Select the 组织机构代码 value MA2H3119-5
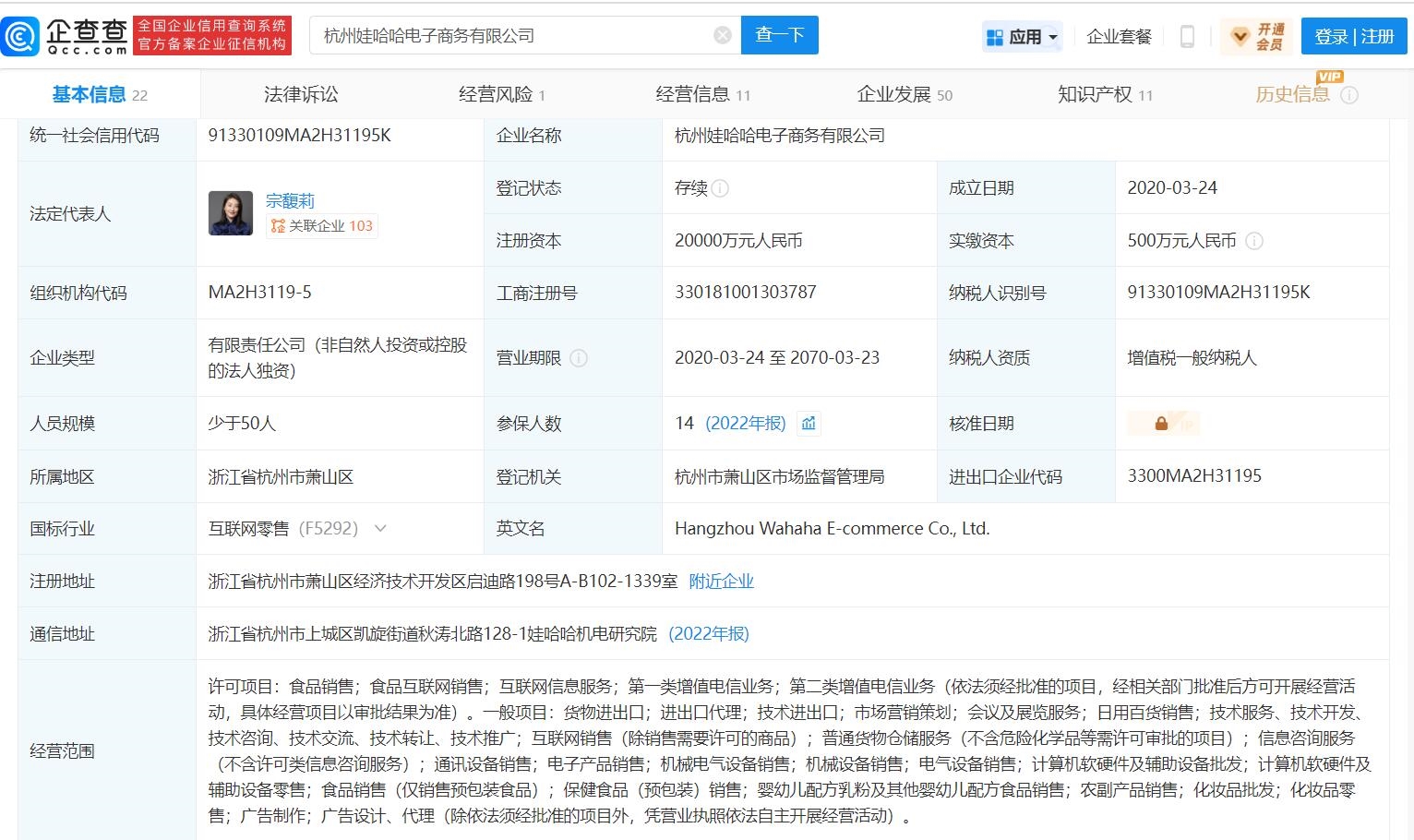 [x=260, y=293]
